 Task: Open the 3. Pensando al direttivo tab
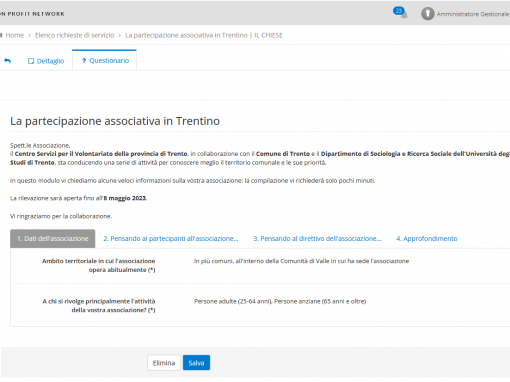coord(317,238)
